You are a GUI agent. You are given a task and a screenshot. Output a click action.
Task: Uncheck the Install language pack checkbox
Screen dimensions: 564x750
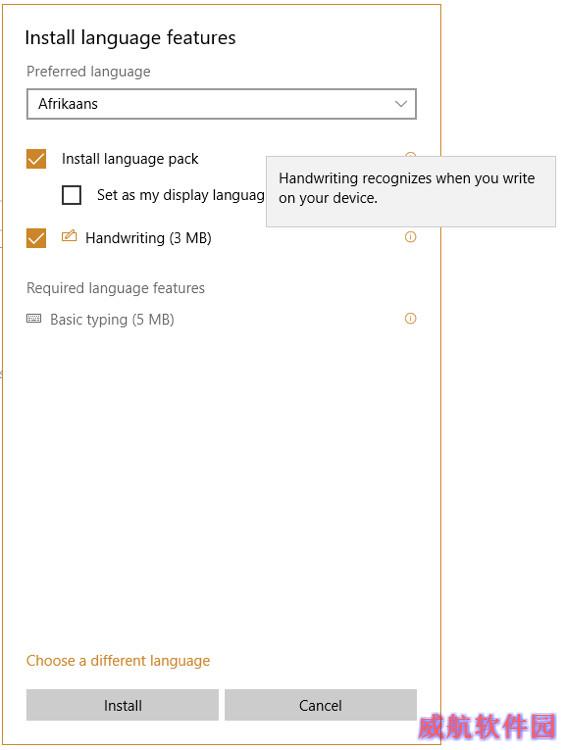coord(36,159)
